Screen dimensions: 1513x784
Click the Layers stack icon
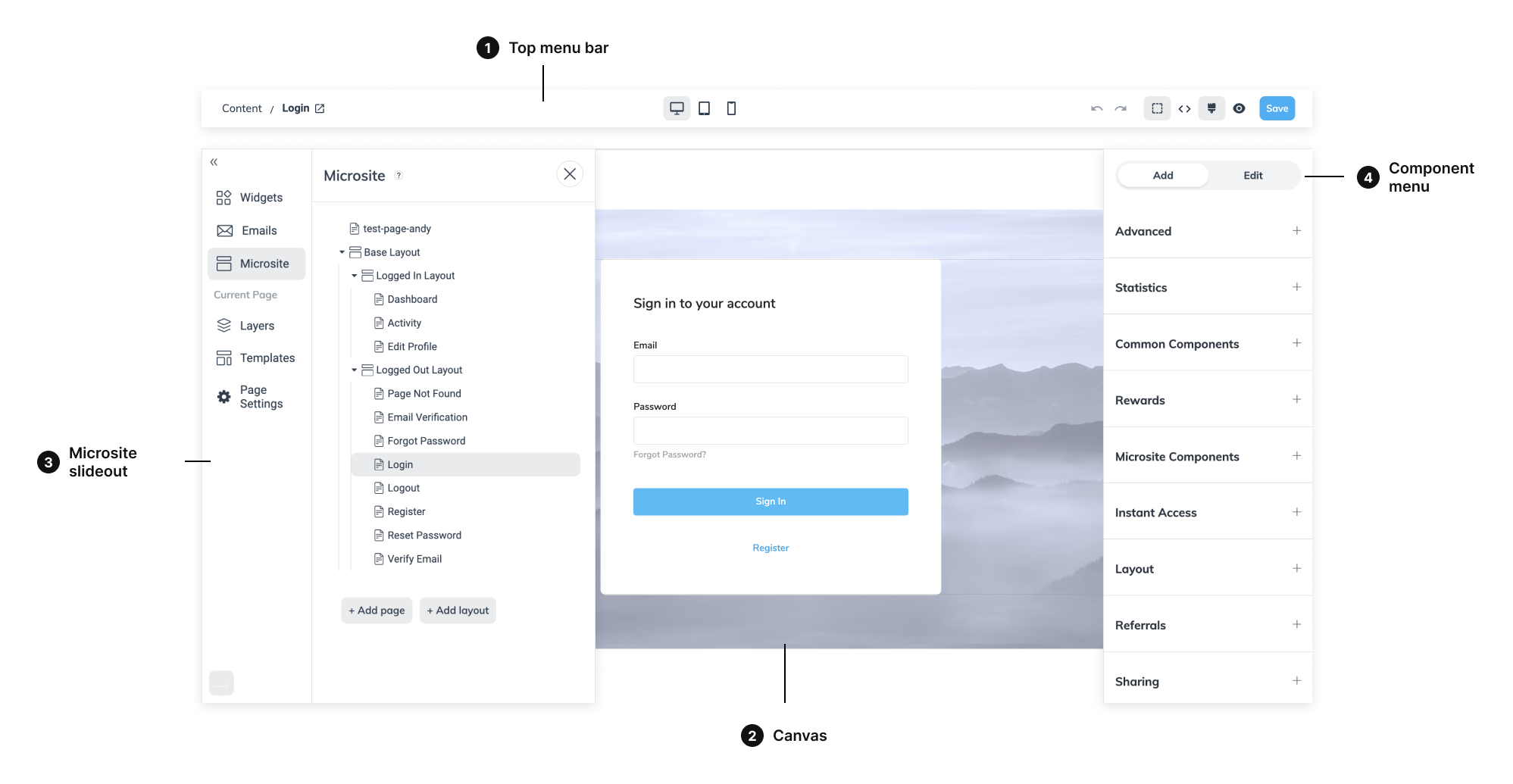[224, 326]
